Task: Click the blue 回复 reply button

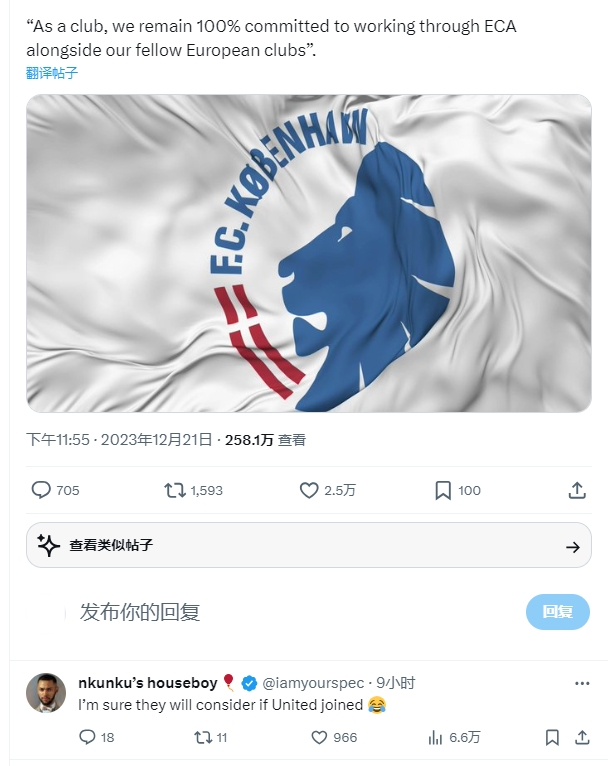Action: [558, 612]
